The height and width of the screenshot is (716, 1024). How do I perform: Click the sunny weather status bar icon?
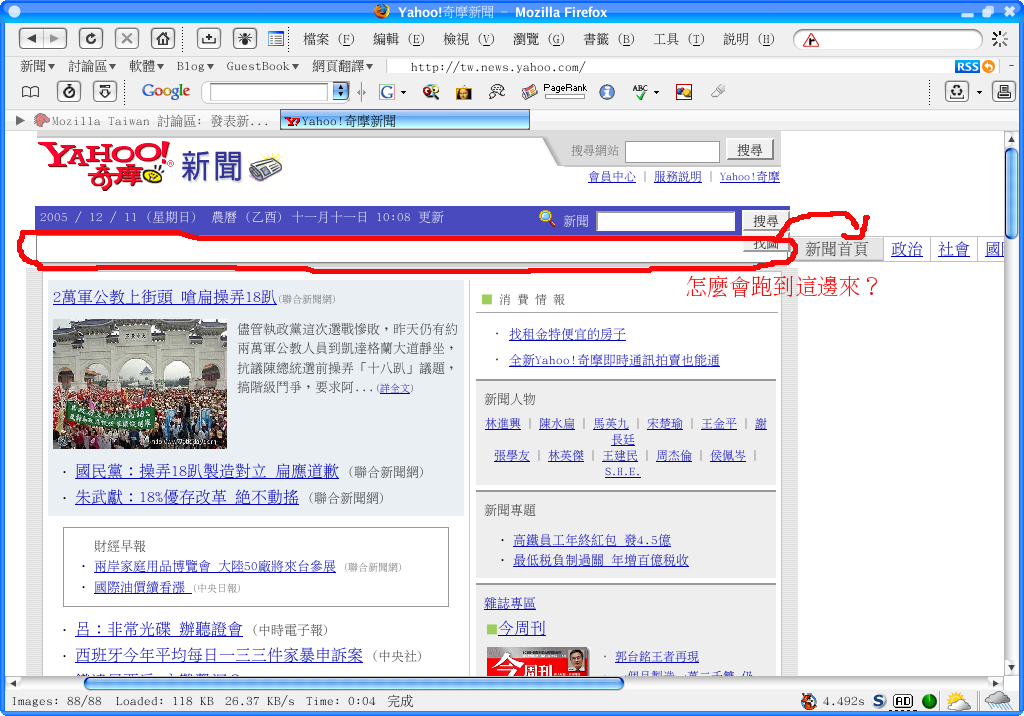[x=958, y=701]
